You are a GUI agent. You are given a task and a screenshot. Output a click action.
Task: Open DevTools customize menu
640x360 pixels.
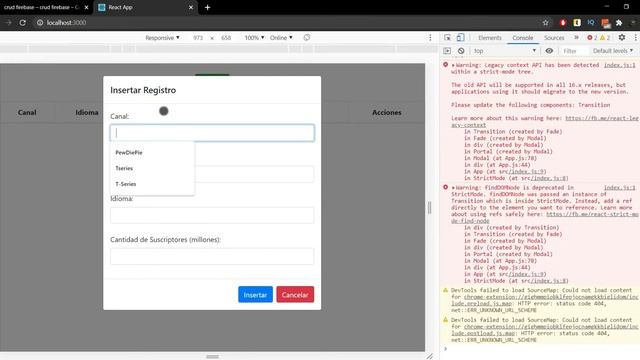pos(636,38)
